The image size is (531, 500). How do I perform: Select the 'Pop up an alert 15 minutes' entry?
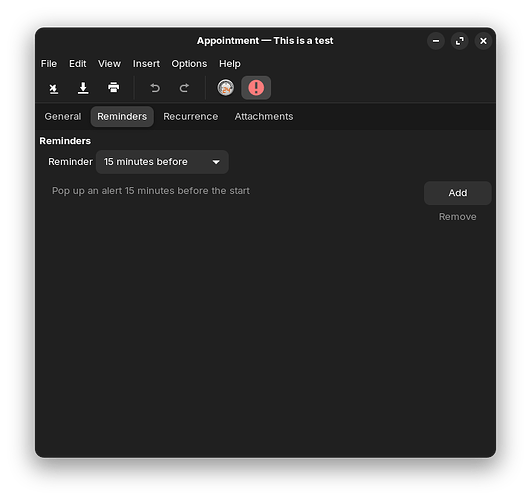point(151,191)
